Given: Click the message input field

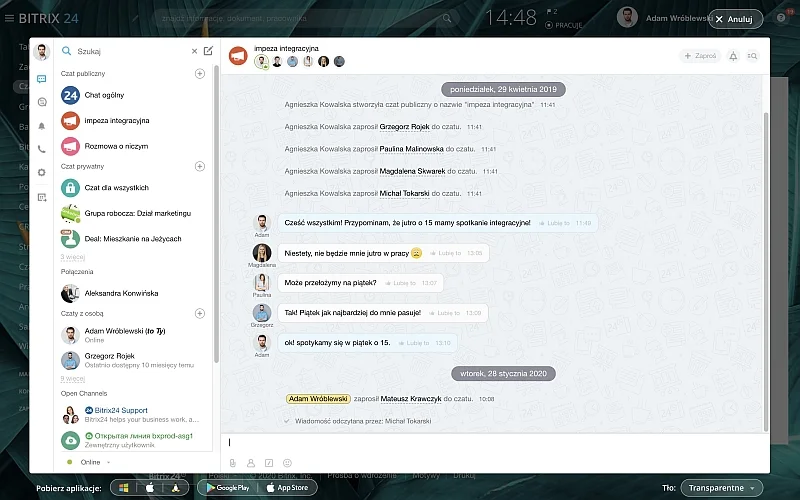Looking at the screenshot, I should [495, 443].
